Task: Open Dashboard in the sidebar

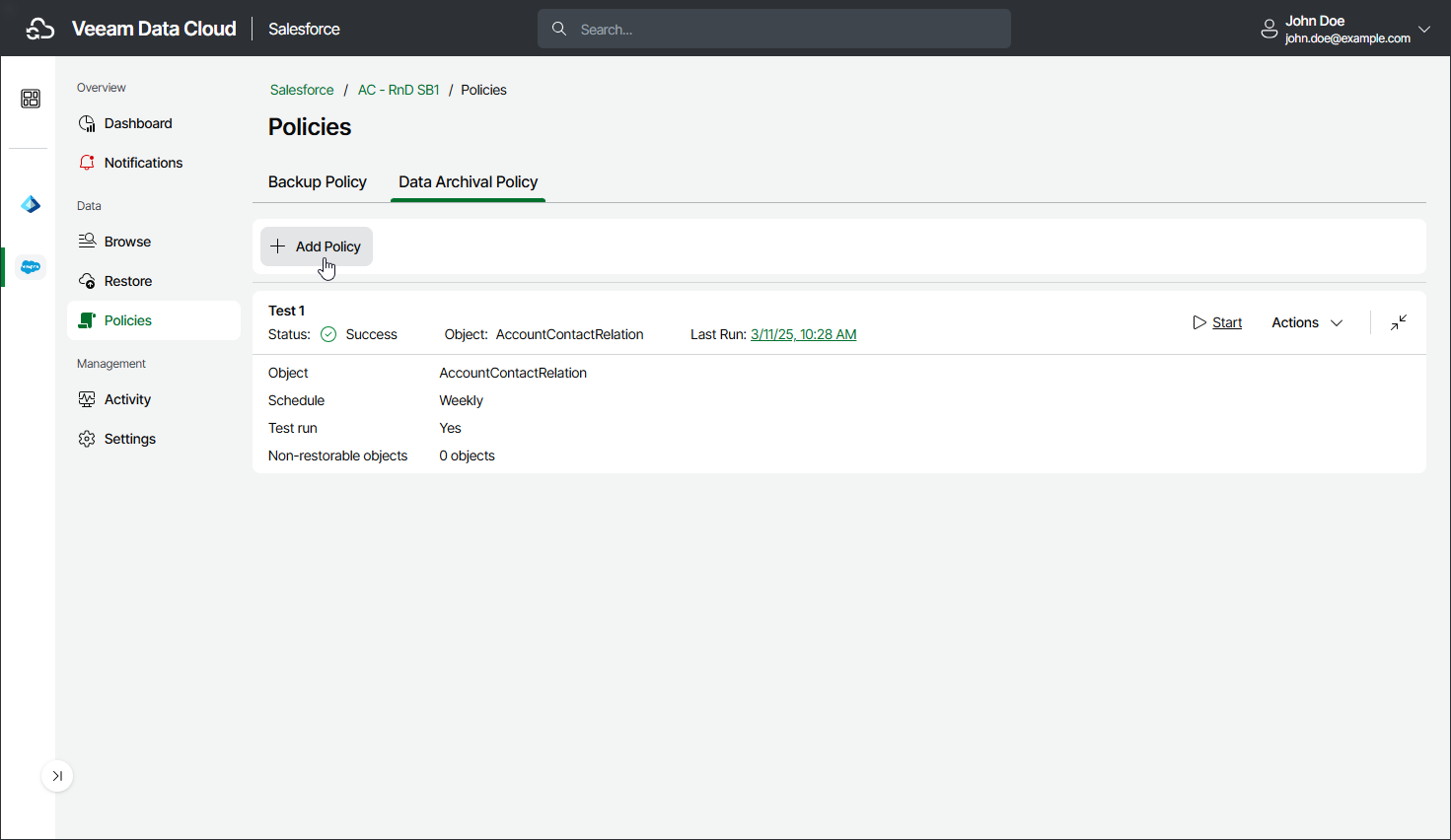Action: [154, 123]
